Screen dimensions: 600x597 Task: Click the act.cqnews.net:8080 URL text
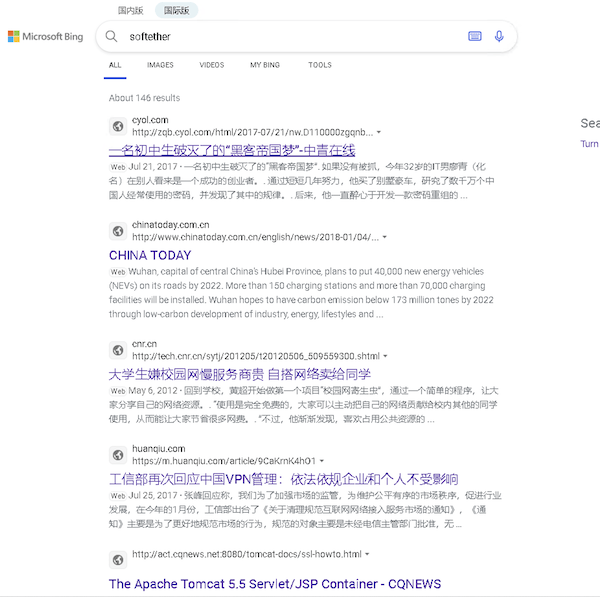coord(247,554)
